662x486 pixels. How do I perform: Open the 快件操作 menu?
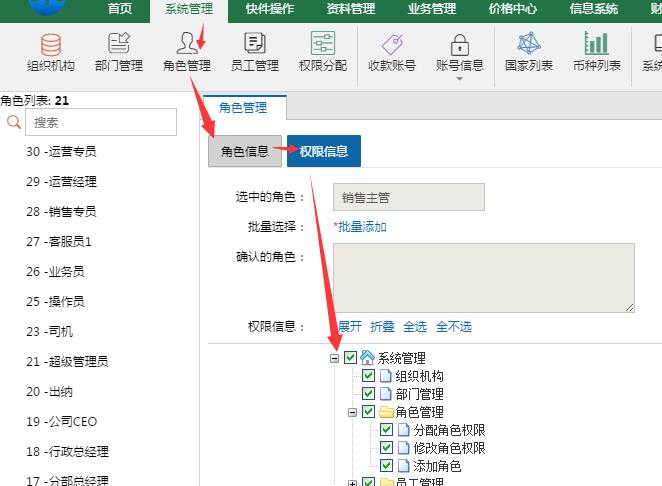pos(269,9)
